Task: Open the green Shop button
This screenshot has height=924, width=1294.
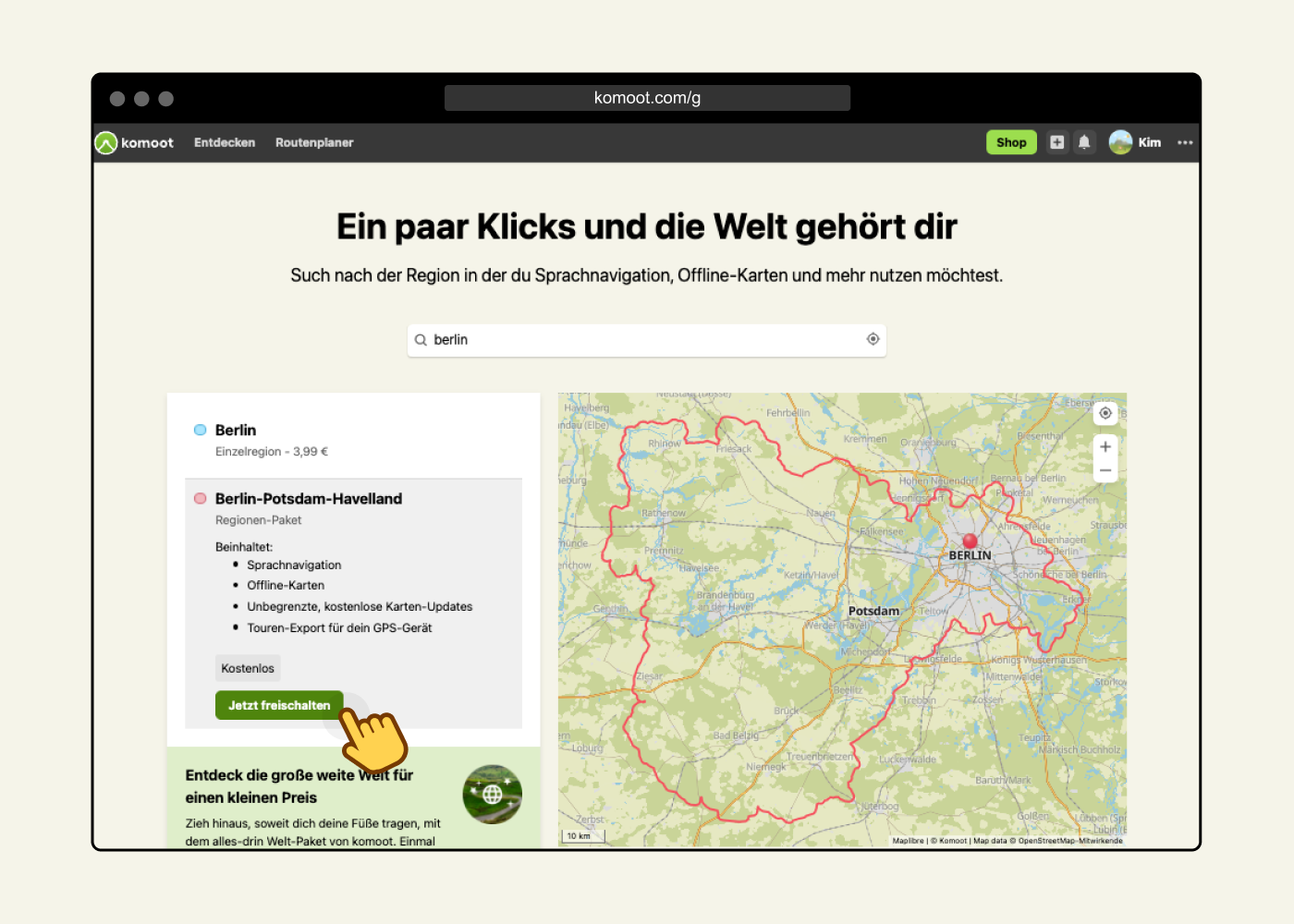Action: [1011, 142]
